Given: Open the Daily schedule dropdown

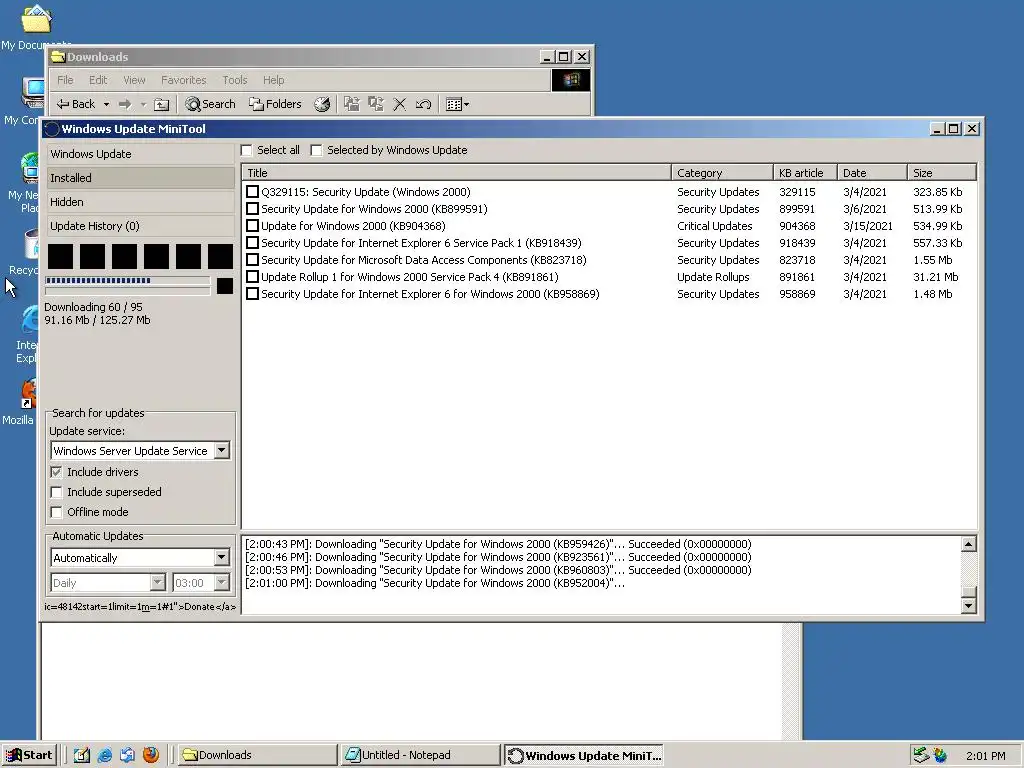Looking at the screenshot, I should click(x=157, y=583).
